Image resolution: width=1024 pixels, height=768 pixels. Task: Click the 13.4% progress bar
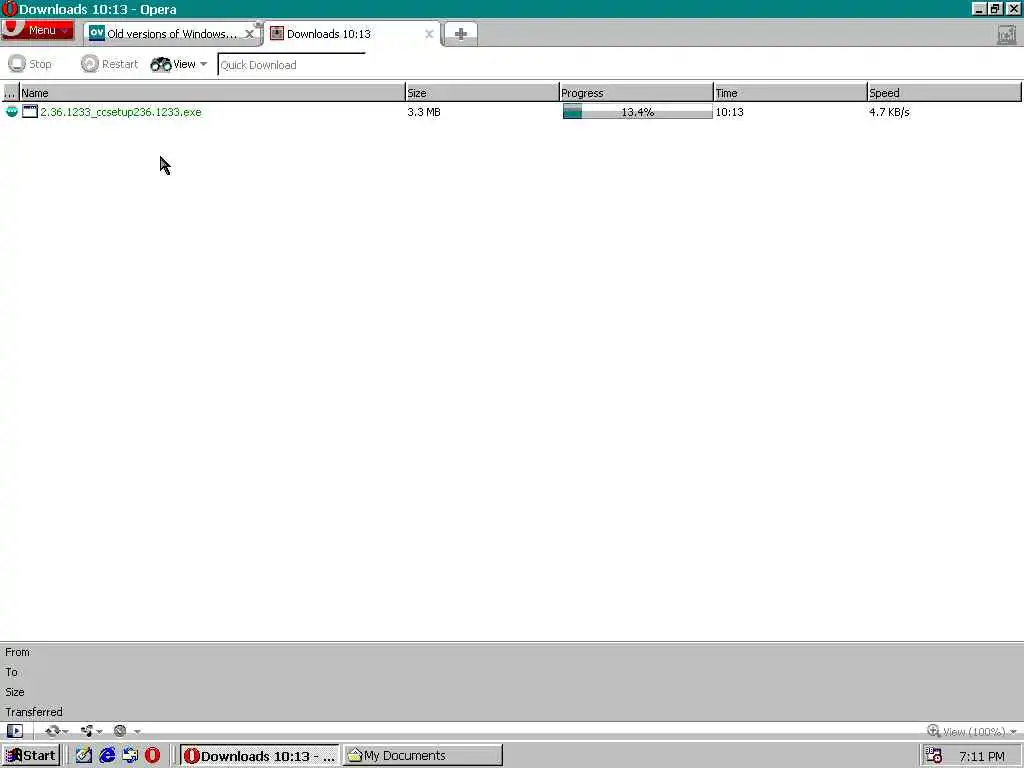pos(637,112)
